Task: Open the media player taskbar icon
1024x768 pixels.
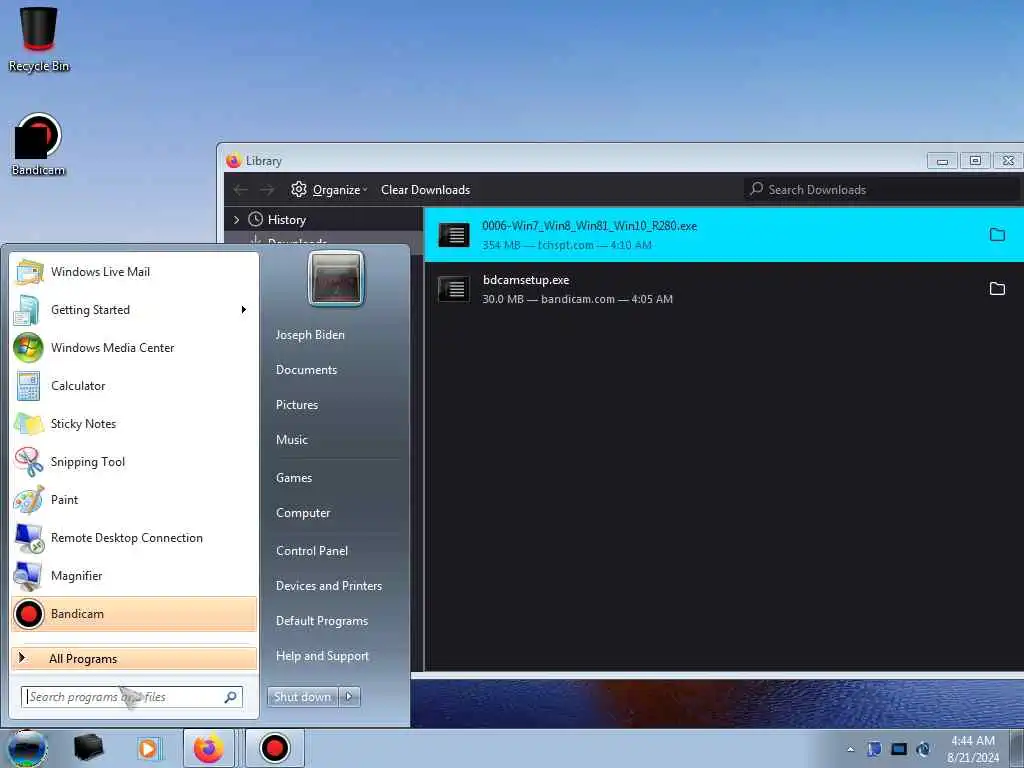Action: (148, 748)
